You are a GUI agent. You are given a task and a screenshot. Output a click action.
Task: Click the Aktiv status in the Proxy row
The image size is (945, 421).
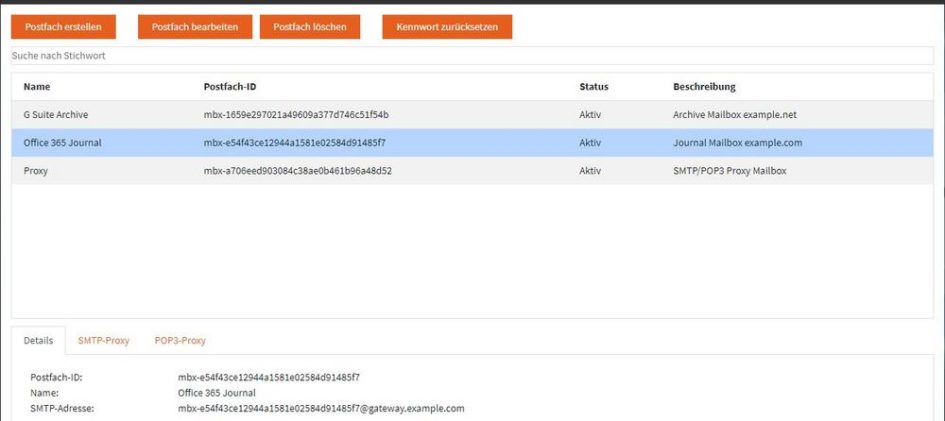590,171
